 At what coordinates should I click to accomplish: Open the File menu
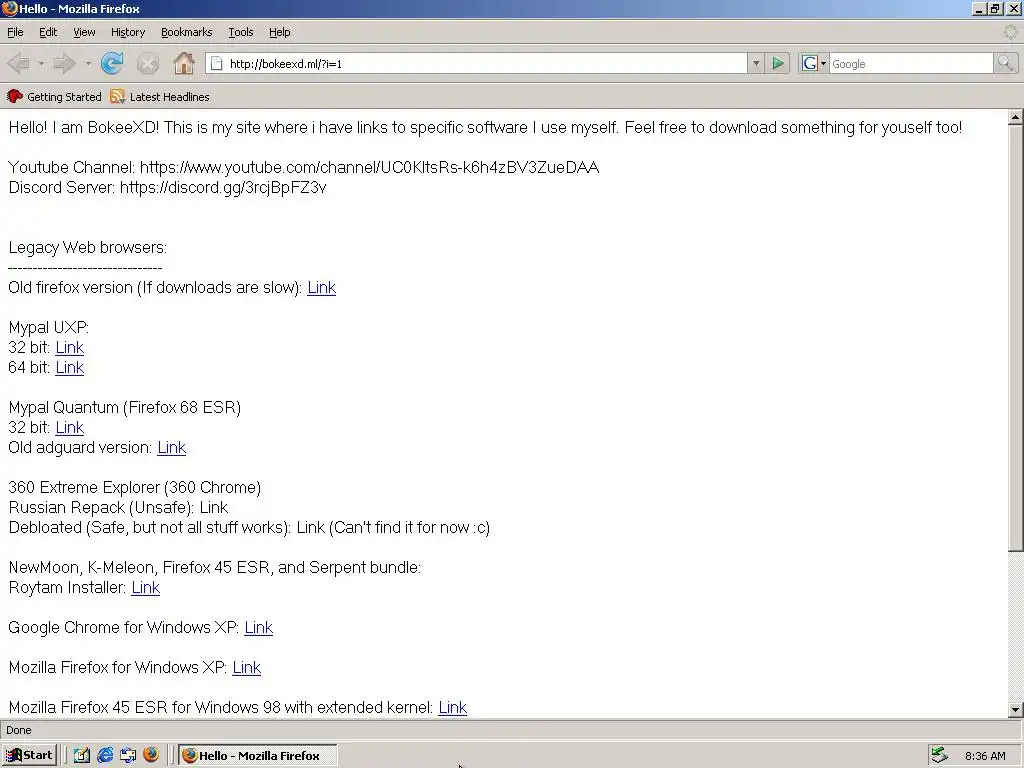[x=15, y=32]
